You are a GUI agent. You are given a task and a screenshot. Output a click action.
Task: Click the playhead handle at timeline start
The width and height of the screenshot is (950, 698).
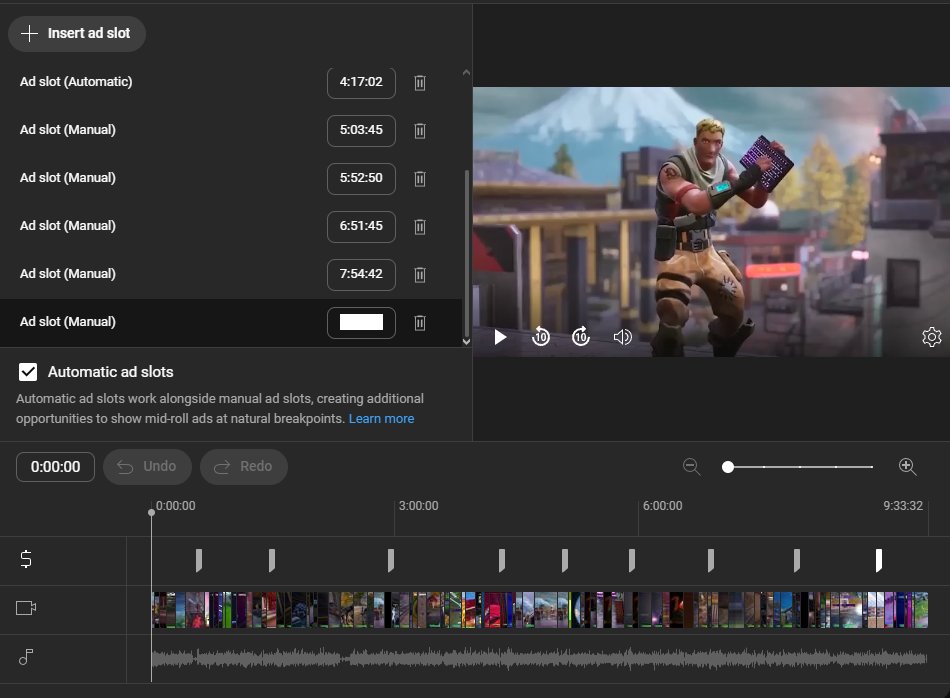151,513
